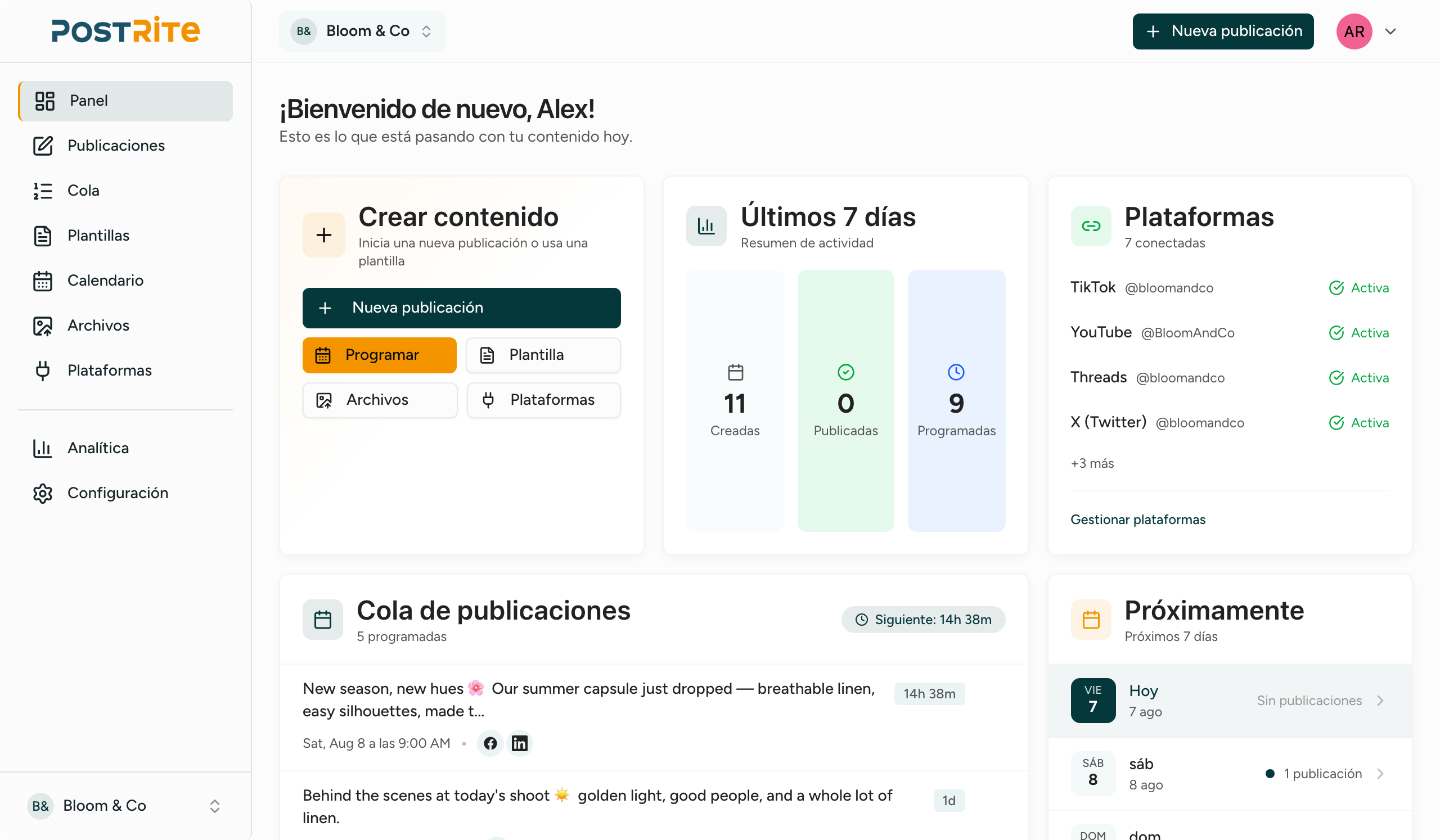The image size is (1440, 840).
Task: Click the B& workspace avatar in top bar
Action: [x=304, y=31]
